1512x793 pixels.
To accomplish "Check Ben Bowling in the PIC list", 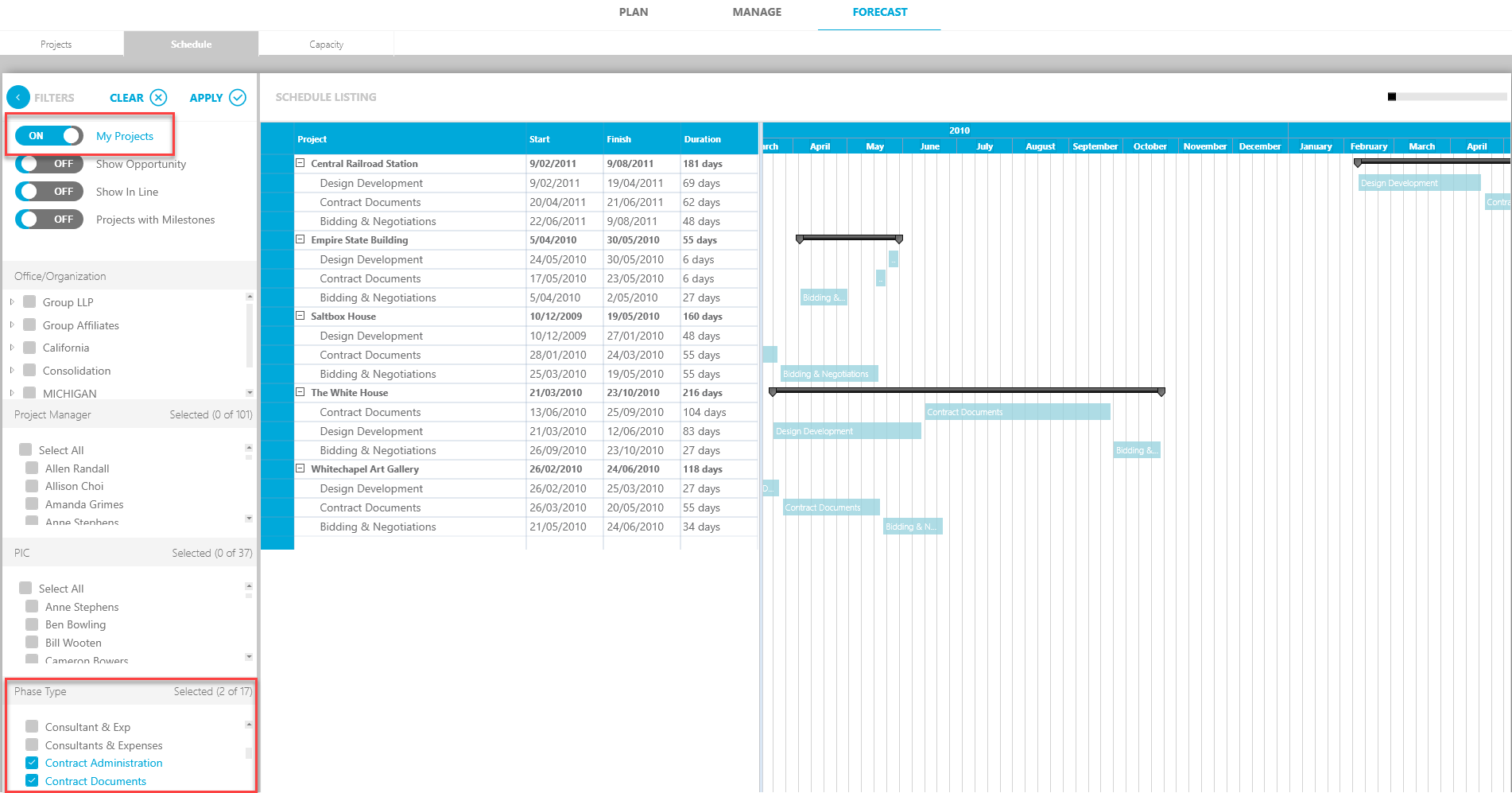I will point(31,624).
